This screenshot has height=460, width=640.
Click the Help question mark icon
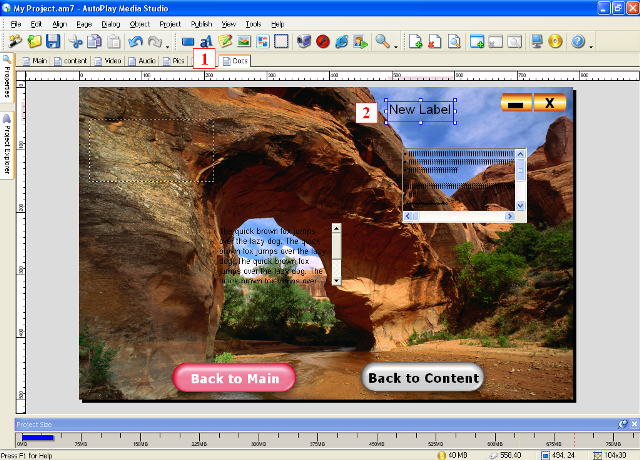[577, 42]
